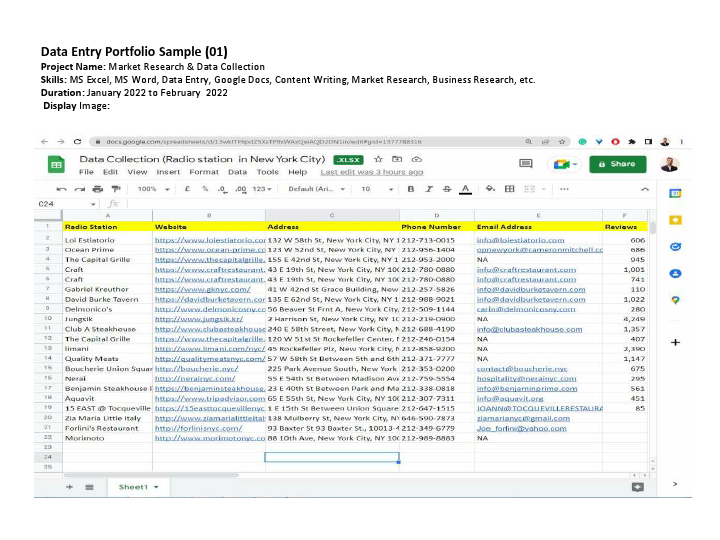Click the www.jungsik.kr website link
This screenshot has width=720, height=540.
coord(199,319)
